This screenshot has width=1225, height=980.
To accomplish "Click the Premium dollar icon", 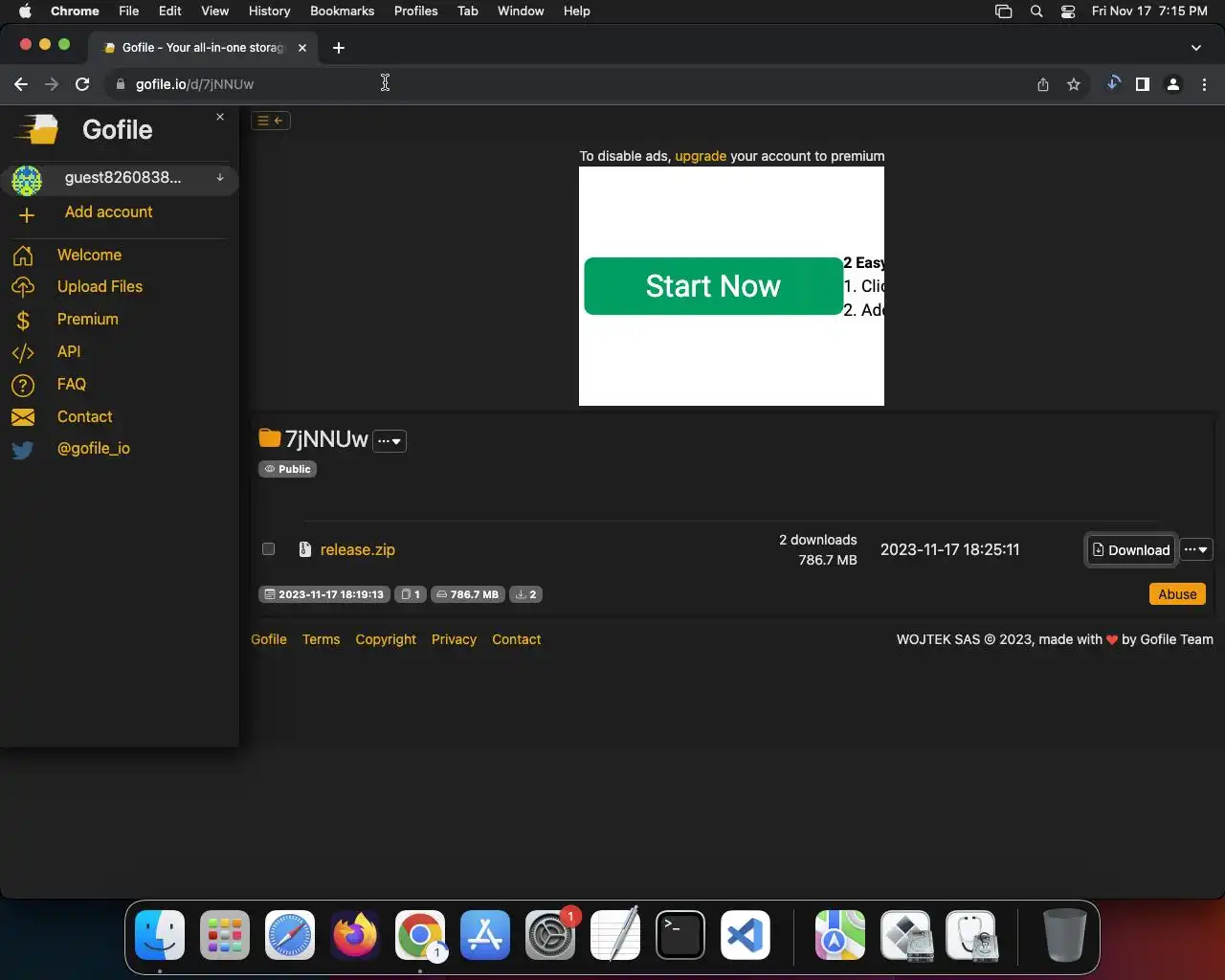I will [x=23, y=320].
